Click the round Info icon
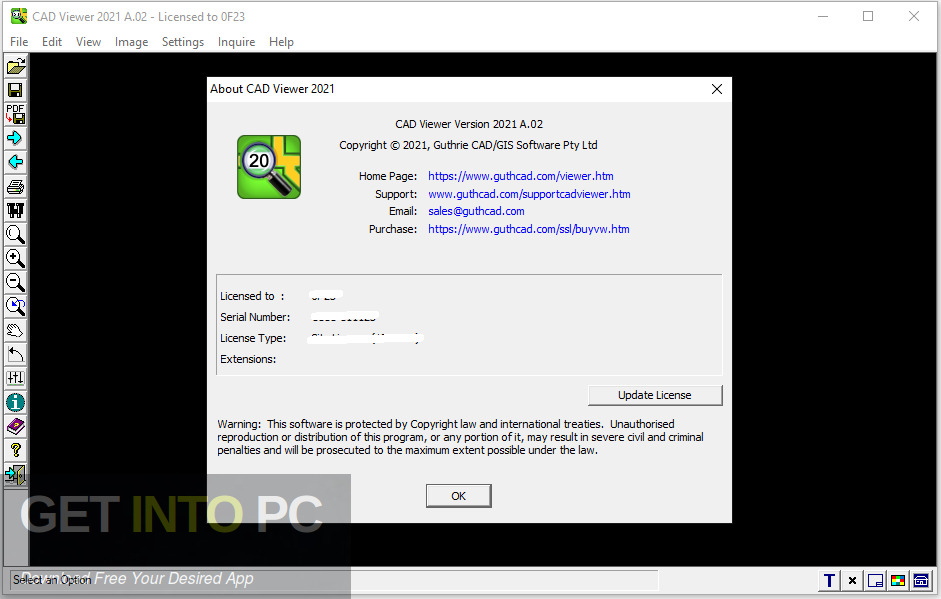This screenshot has width=941, height=599. tap(16, 402)
